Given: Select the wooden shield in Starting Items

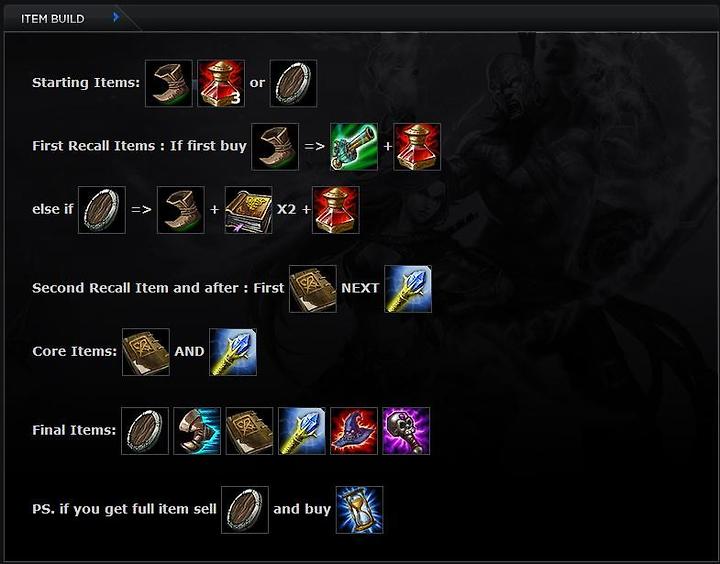Looking at the screenshot, I should pos(293,83).
